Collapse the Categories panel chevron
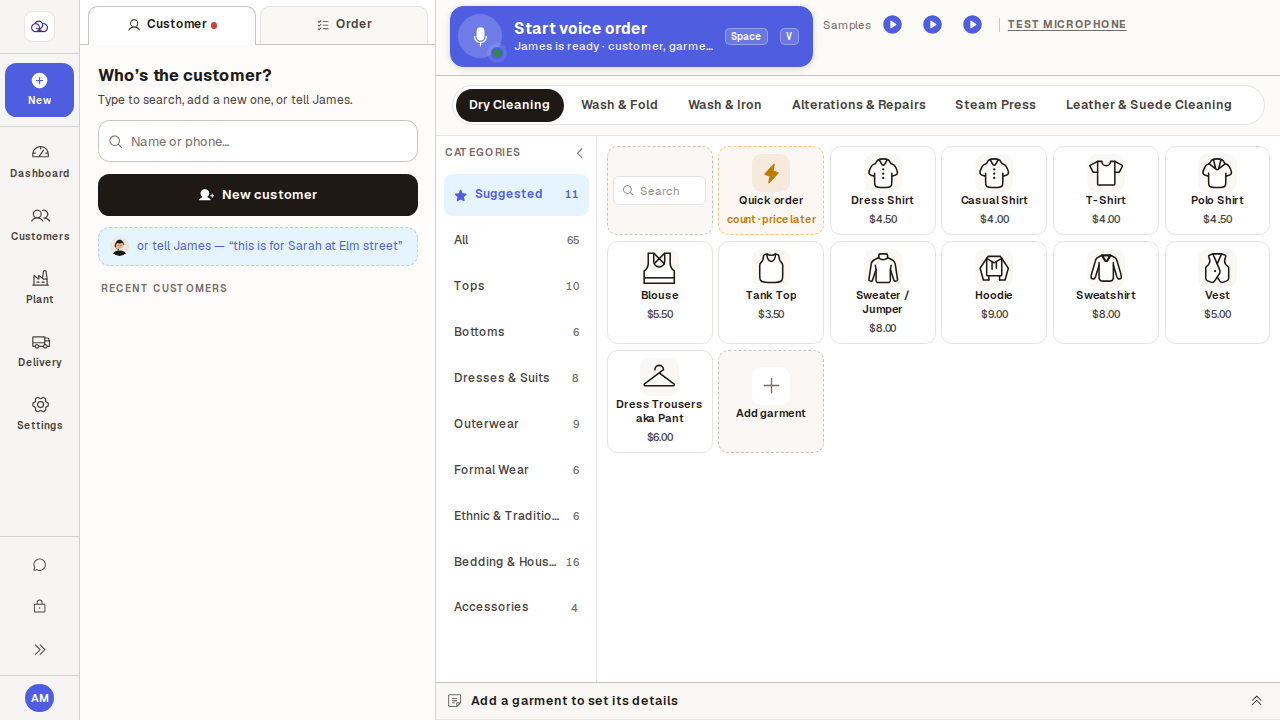1280x720 pixels. [580, 153]
